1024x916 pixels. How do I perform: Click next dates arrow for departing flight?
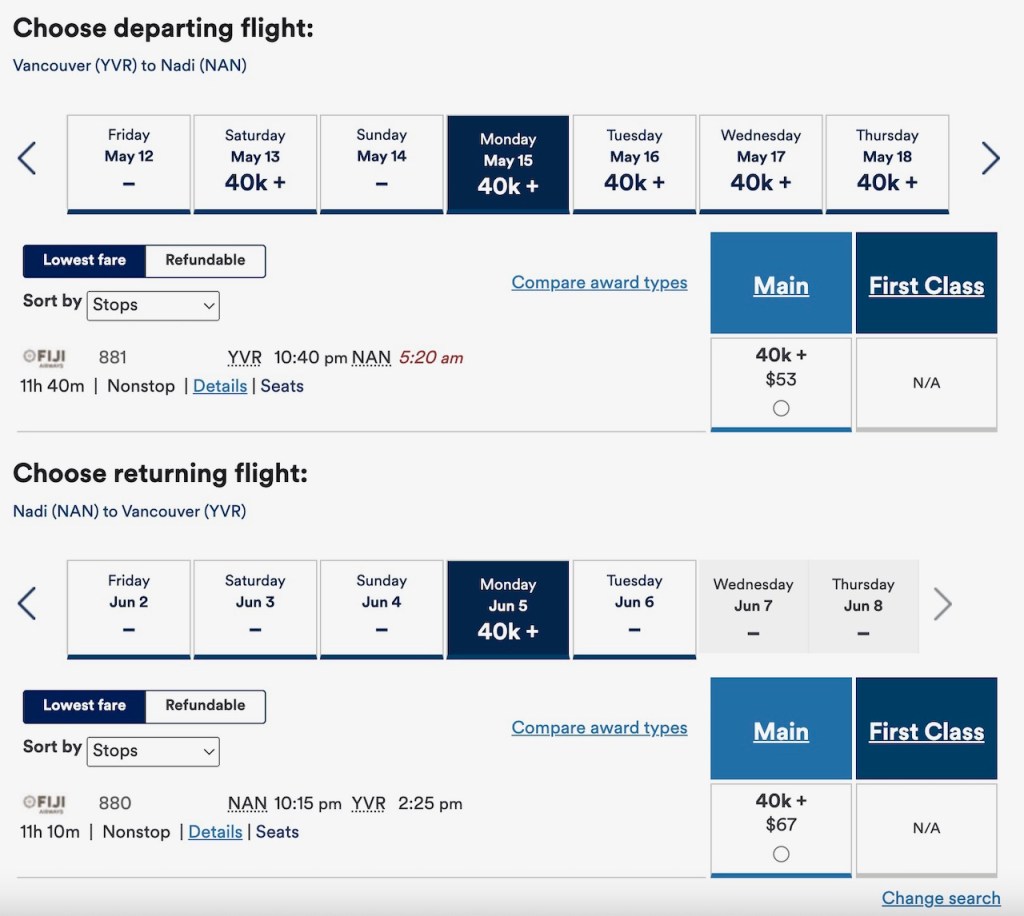click(990, 158)
